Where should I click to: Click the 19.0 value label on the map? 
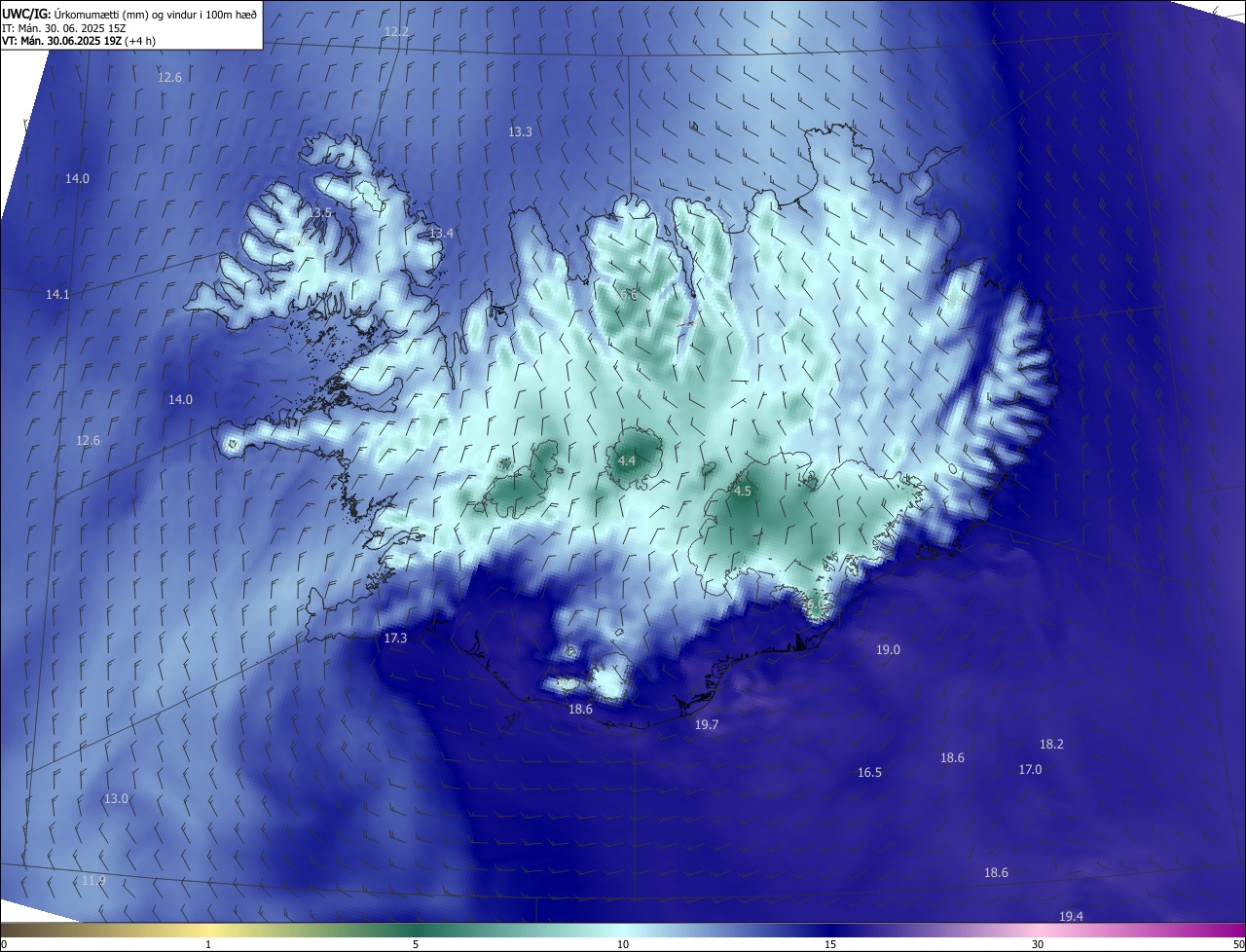(x=888, y=650)
